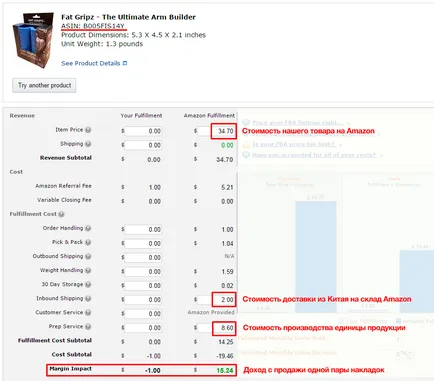Open help icon for Outbound Shipping
This screenshot has height=381, width=434.
[x=88, y=256]
